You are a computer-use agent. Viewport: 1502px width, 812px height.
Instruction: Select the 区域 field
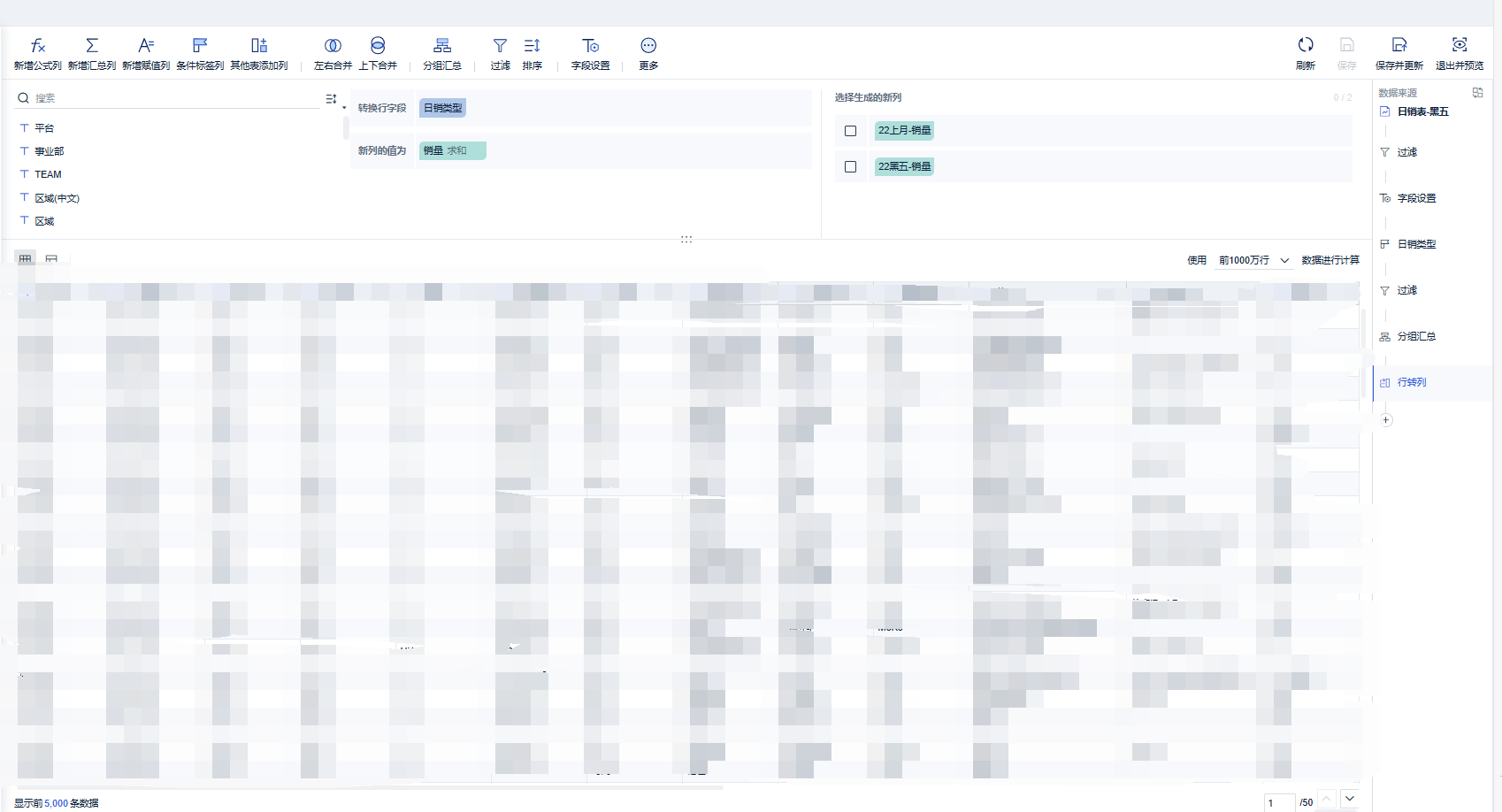[x=44, y=221]
